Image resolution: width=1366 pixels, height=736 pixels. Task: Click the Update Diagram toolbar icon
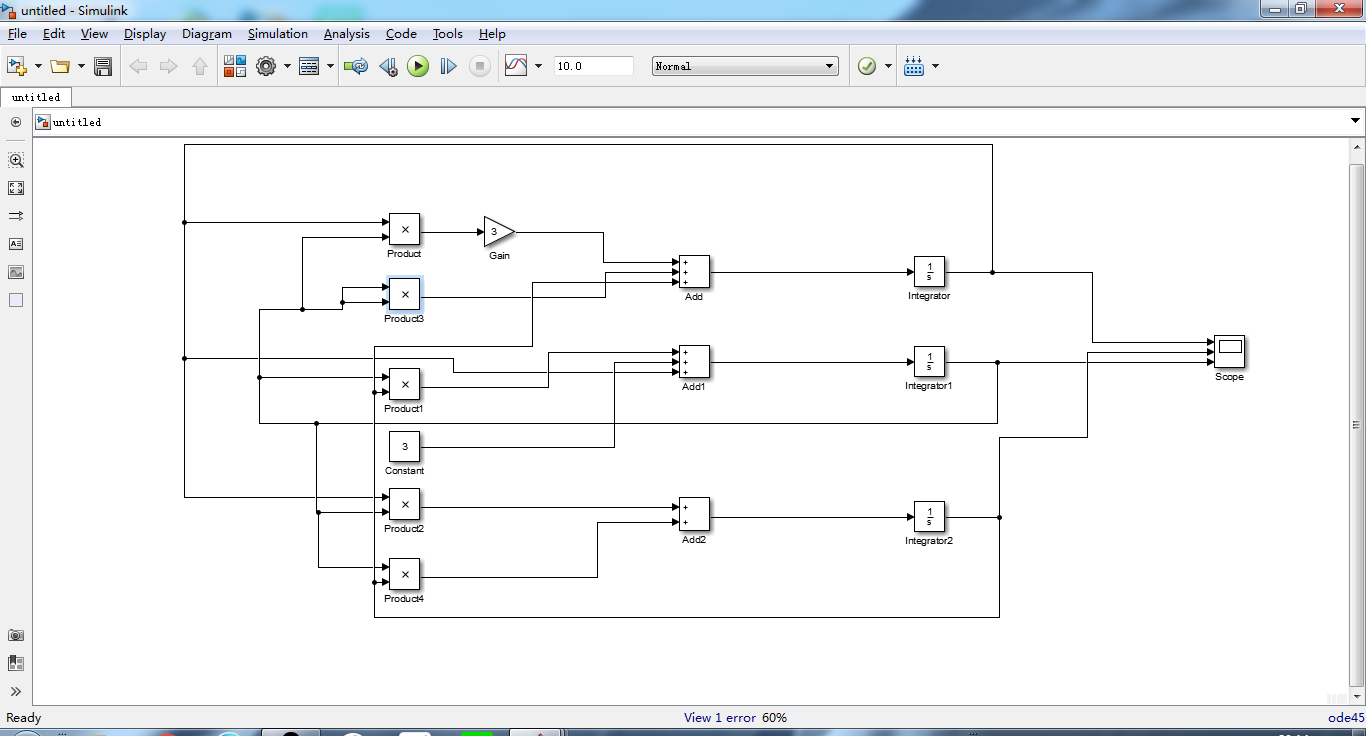355,66
